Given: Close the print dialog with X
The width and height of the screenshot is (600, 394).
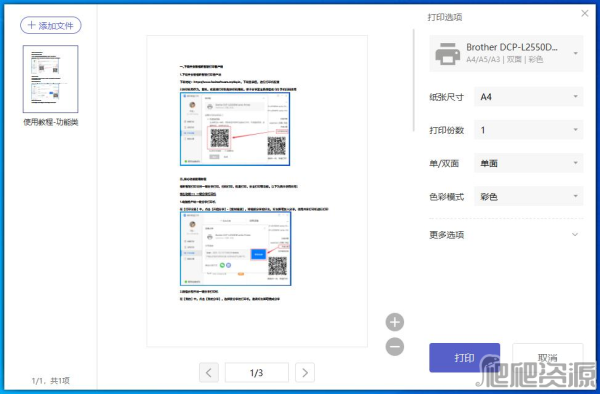Looking at the screenshot, I should (x=585, y=13).
